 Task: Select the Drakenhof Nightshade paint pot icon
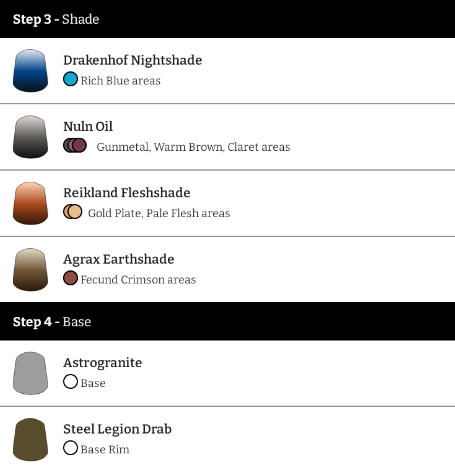pyautogui.click(x=30, y=71)
